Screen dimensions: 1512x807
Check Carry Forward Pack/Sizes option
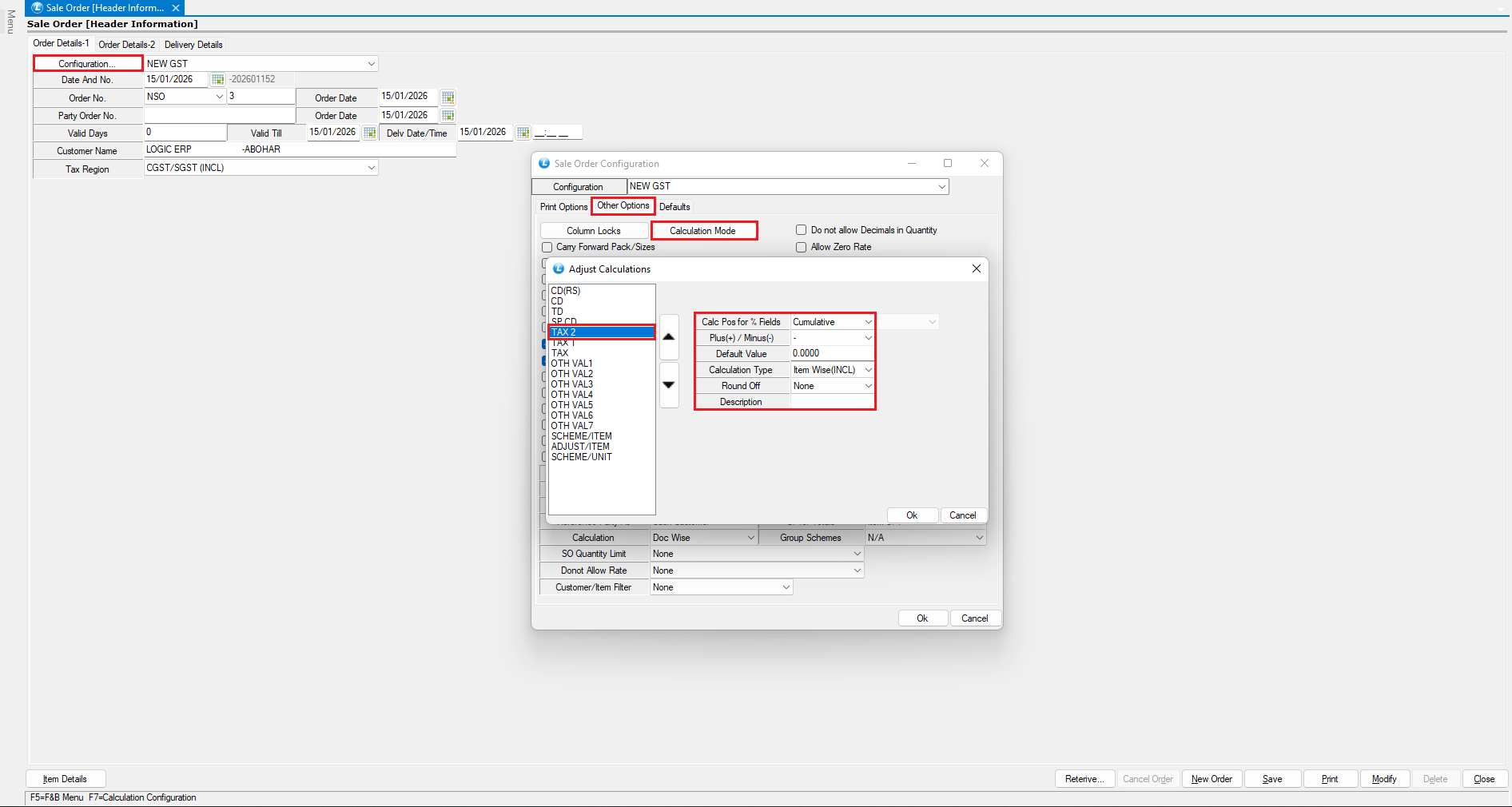tap(547, 248)
